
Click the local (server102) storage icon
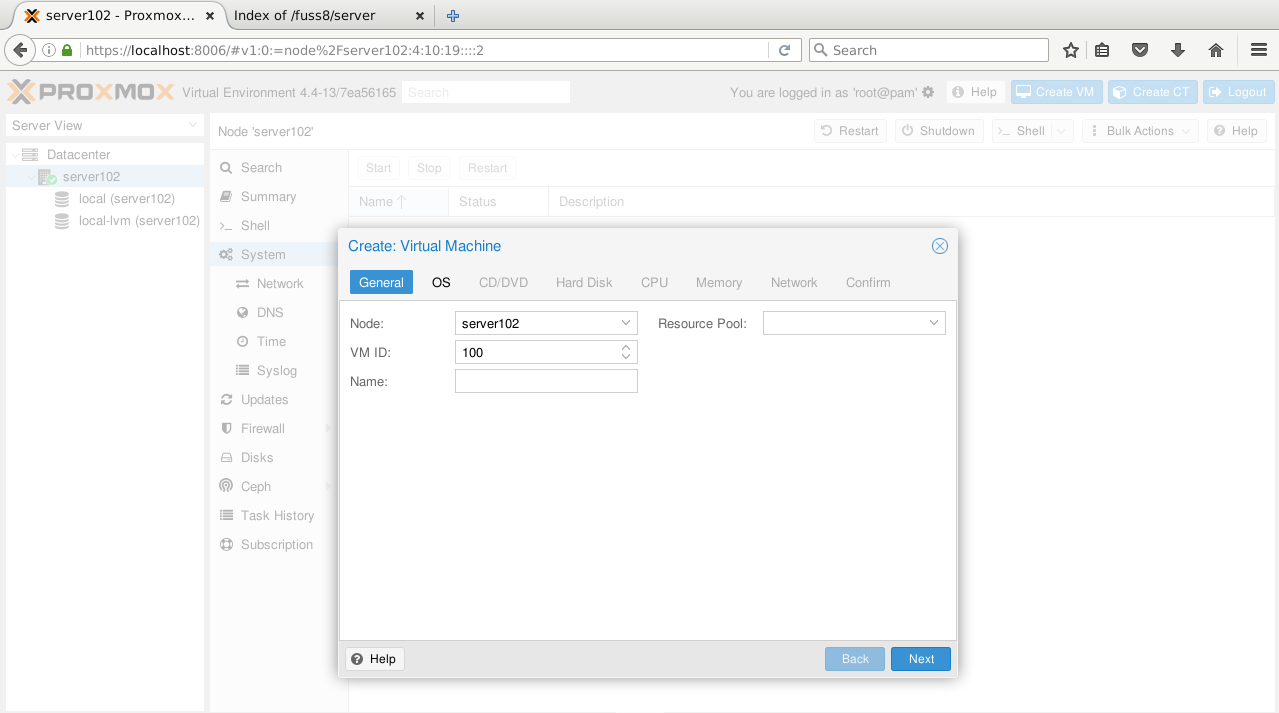click(62, 199)
